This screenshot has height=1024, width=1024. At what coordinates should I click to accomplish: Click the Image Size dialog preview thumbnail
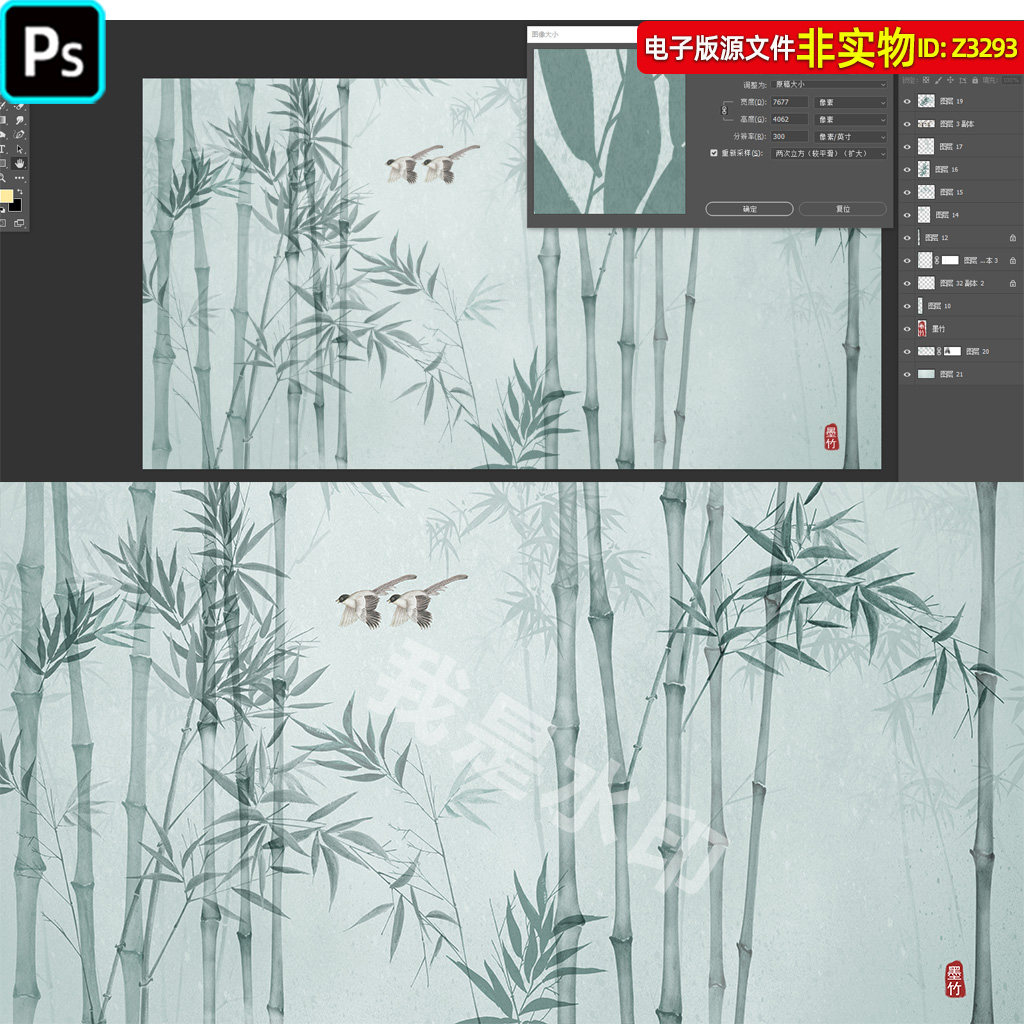pyautogui.click(x=609, y=131)
